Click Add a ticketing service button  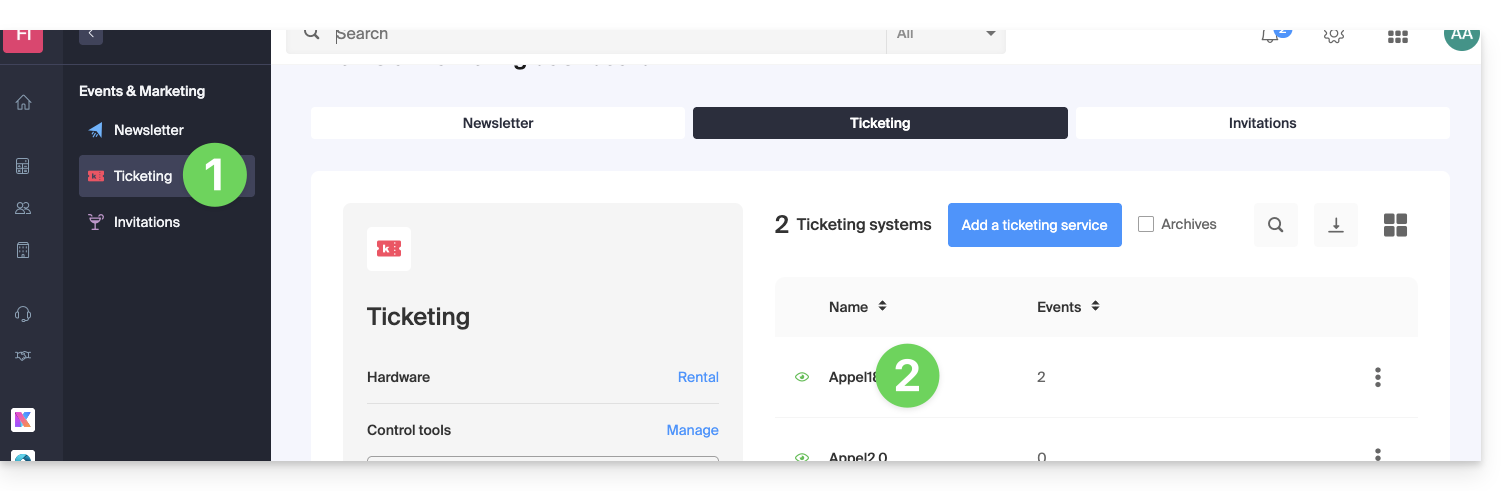1034,225
